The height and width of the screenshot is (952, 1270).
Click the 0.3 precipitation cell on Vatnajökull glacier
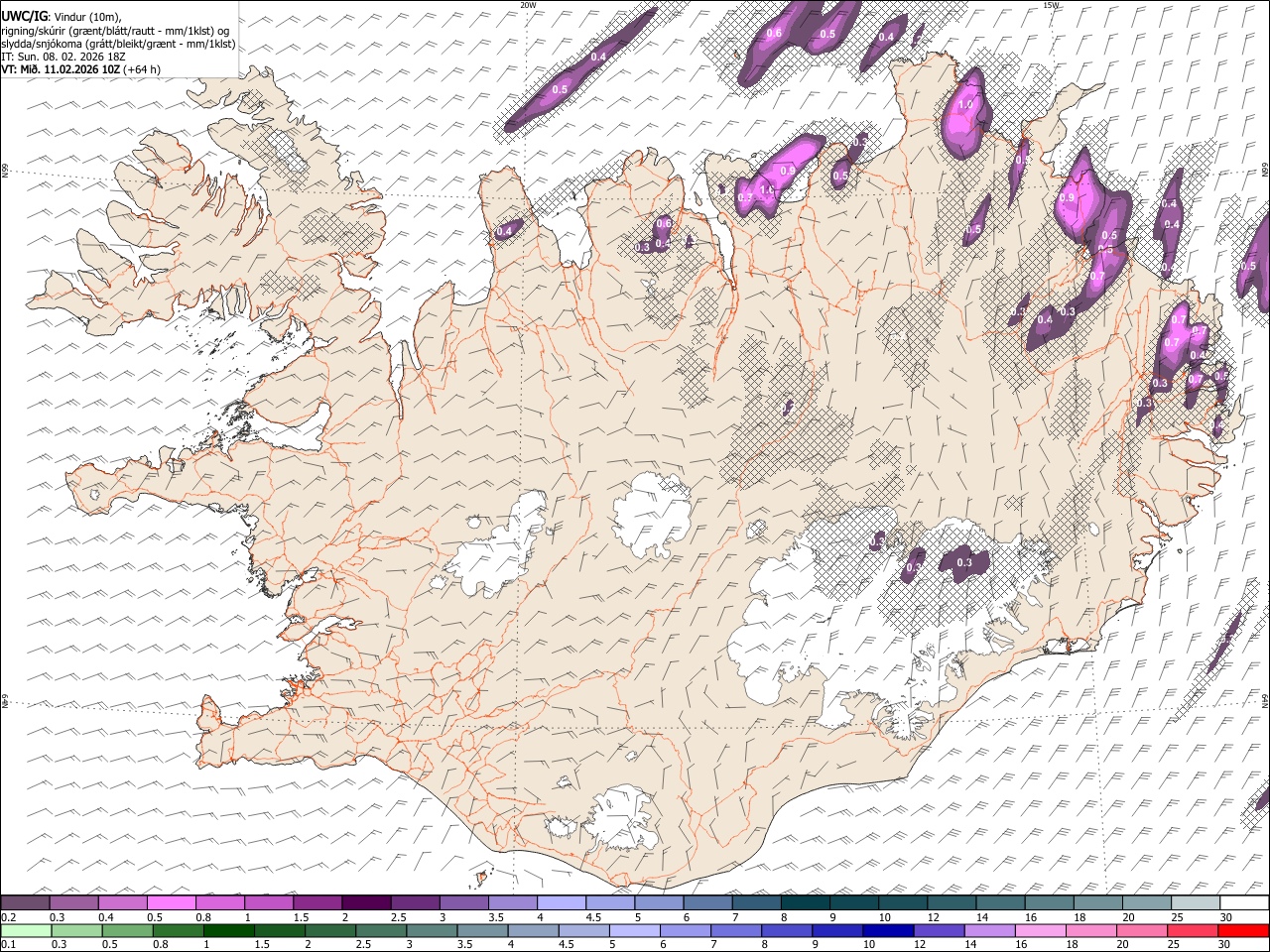(964, 562)
